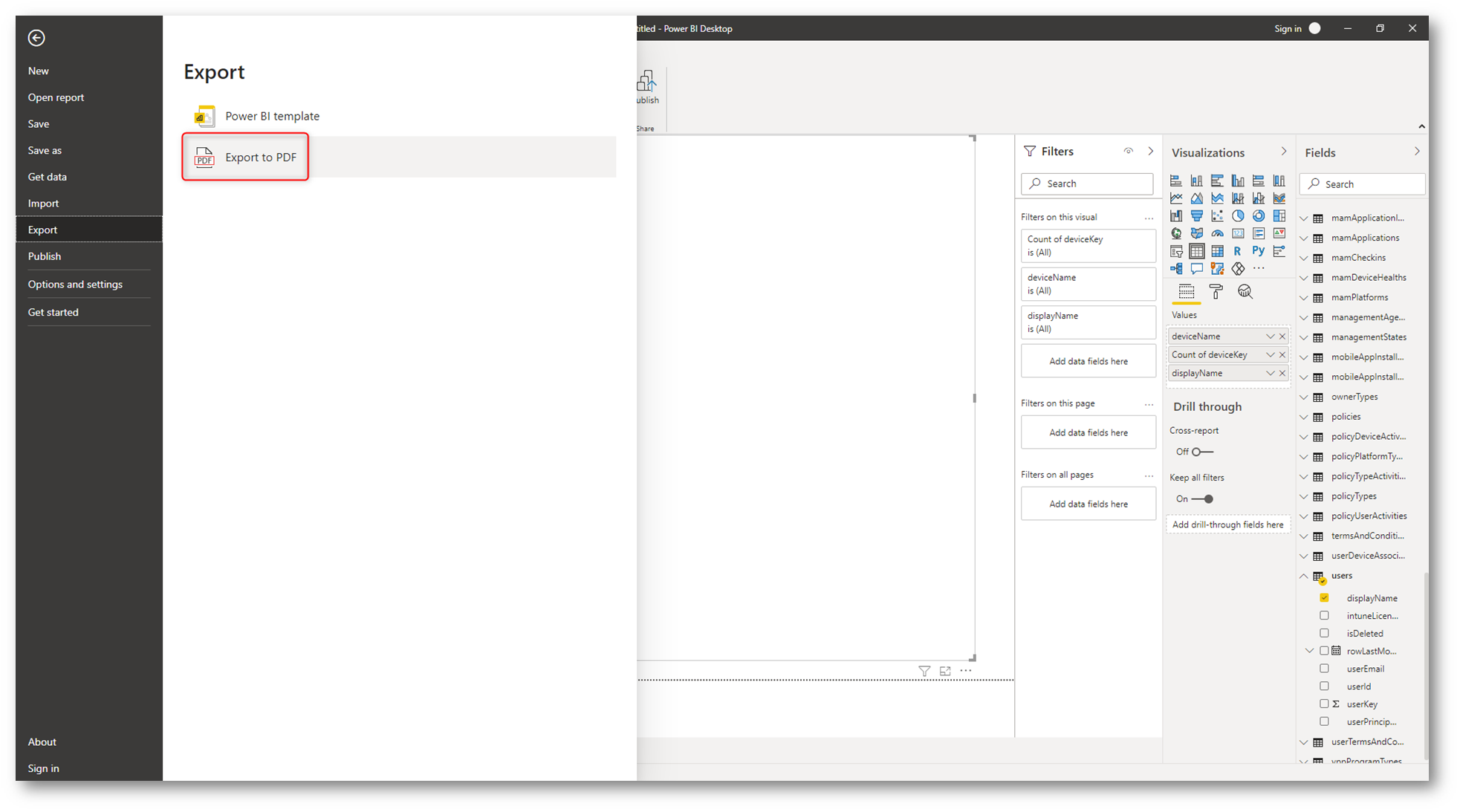
Task: Collapse the Visualizations pane chevron
Action: pos(1284,152)
